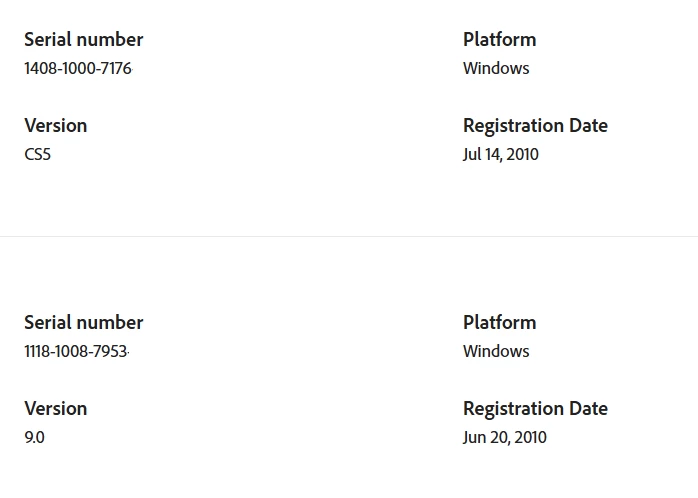Click the first Serial number heading
Viewport: 698px width, 498px height.
pos(84,40)
